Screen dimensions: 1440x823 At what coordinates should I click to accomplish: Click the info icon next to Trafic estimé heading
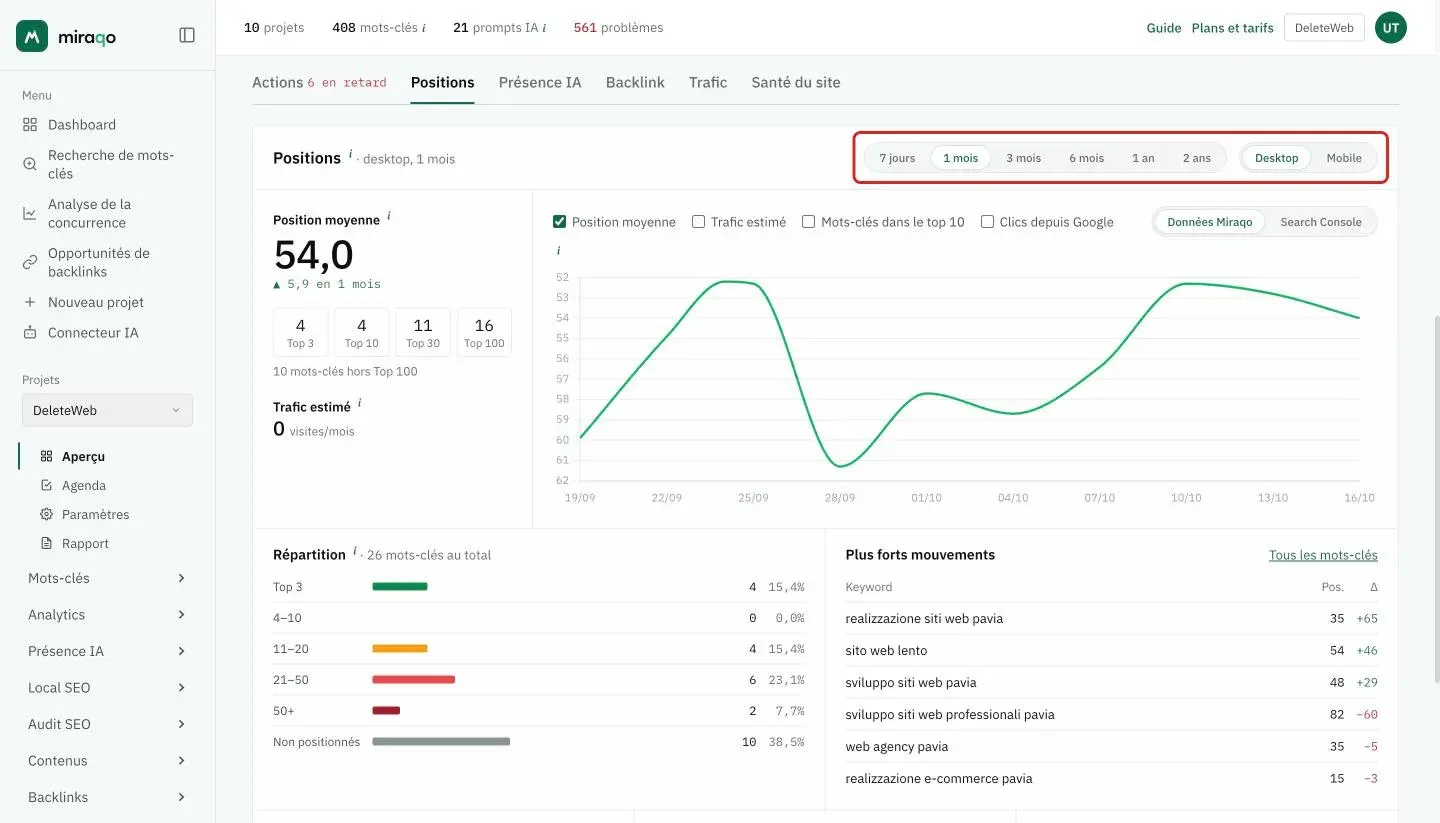point(360,403)
